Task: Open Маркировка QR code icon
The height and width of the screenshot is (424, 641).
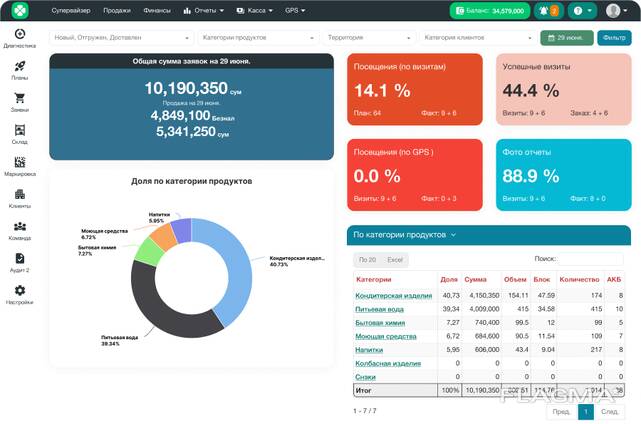Action: pos(20,162)
